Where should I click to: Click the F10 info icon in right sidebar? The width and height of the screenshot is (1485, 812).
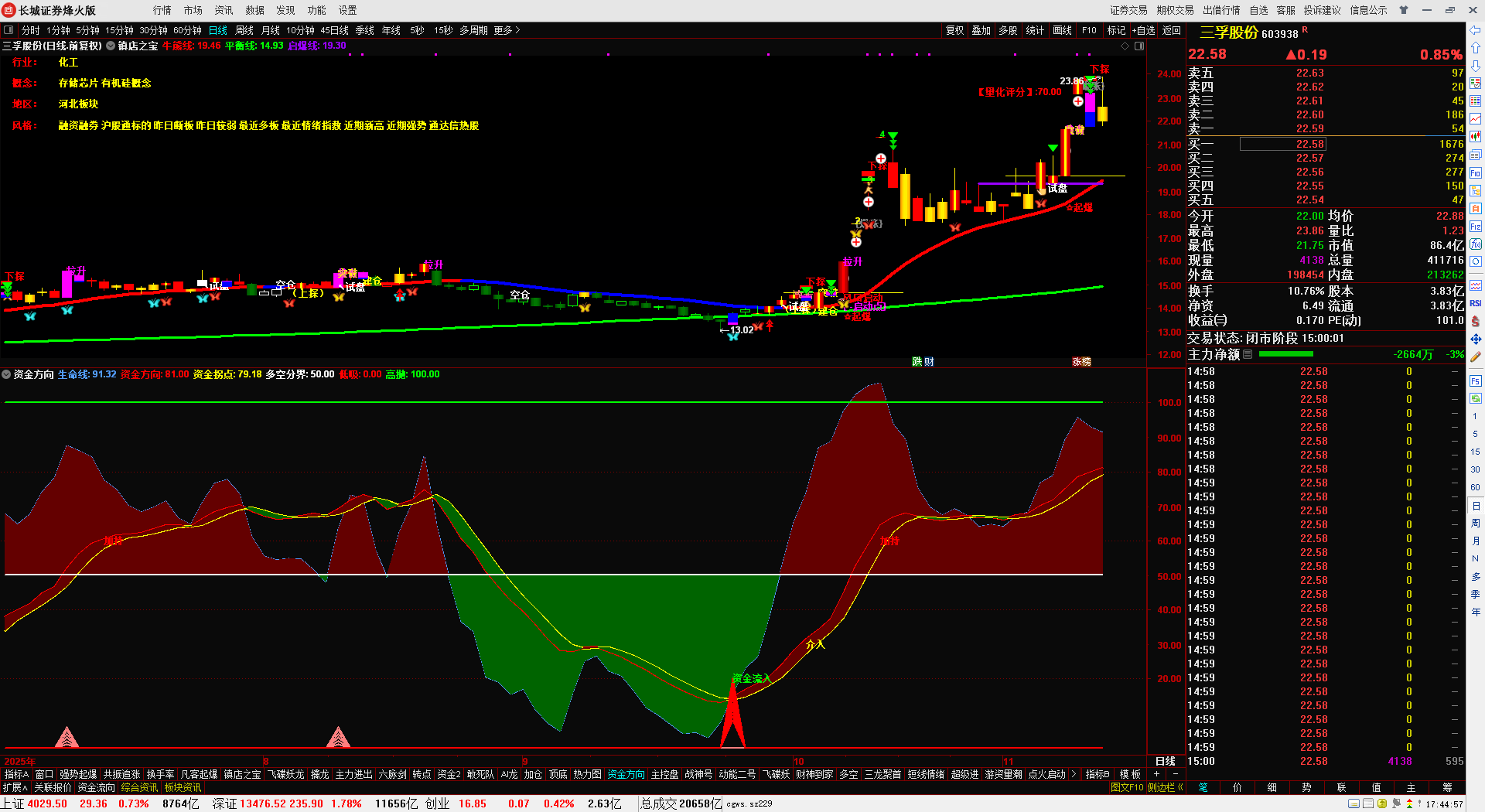click(x=1476, y=173)
